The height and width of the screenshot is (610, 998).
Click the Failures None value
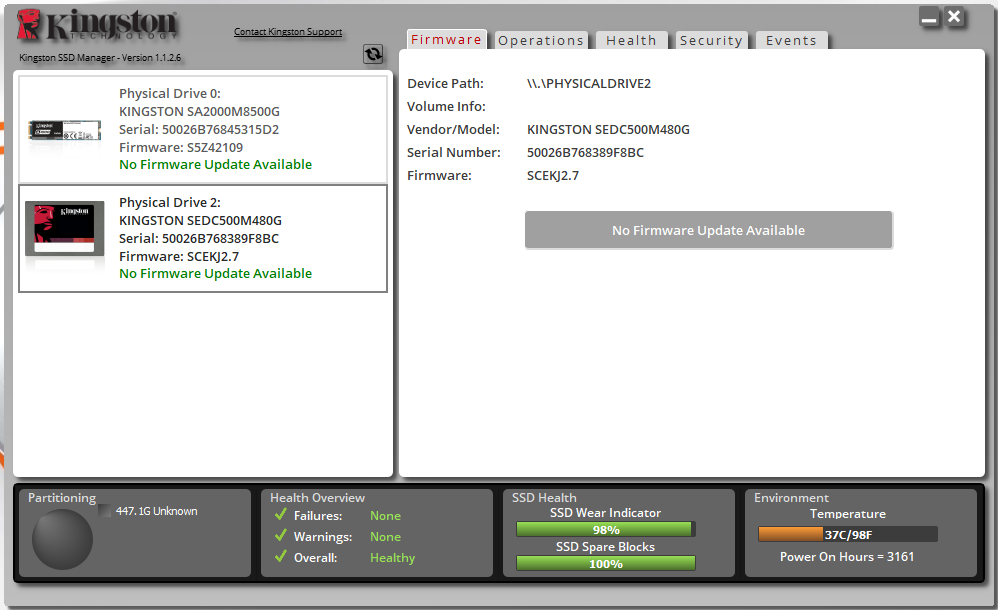click(385, 515)
